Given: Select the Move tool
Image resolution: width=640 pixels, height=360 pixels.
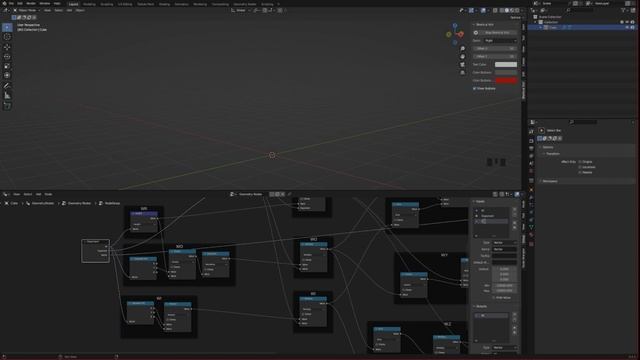Looking at the screenshot, I should click(x=7, y=47).
